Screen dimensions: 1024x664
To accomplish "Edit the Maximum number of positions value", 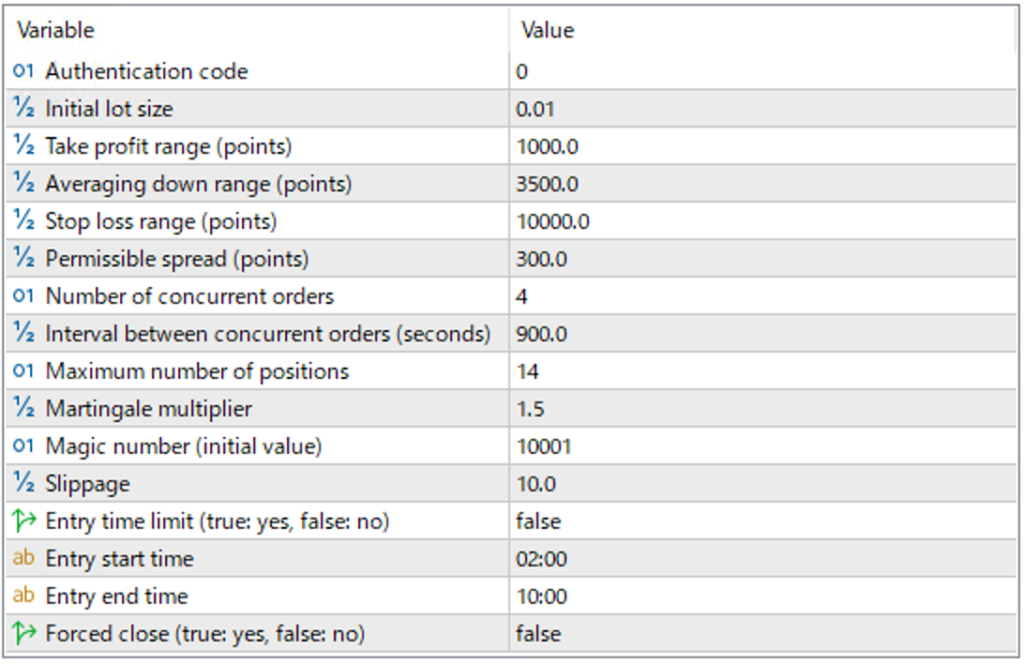I will [x=528, y=372].
